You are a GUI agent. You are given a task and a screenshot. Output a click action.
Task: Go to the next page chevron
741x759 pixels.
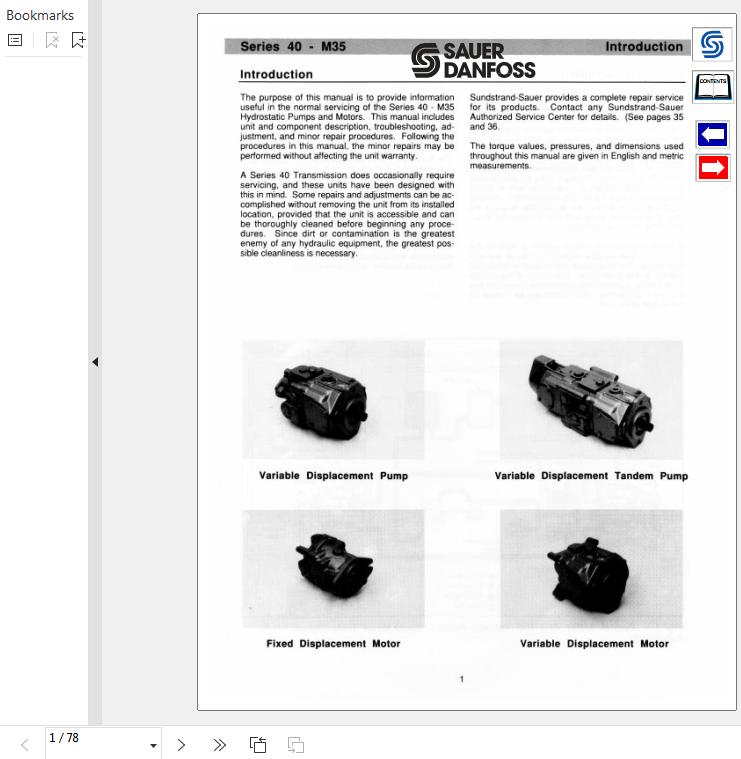[181, 745]
